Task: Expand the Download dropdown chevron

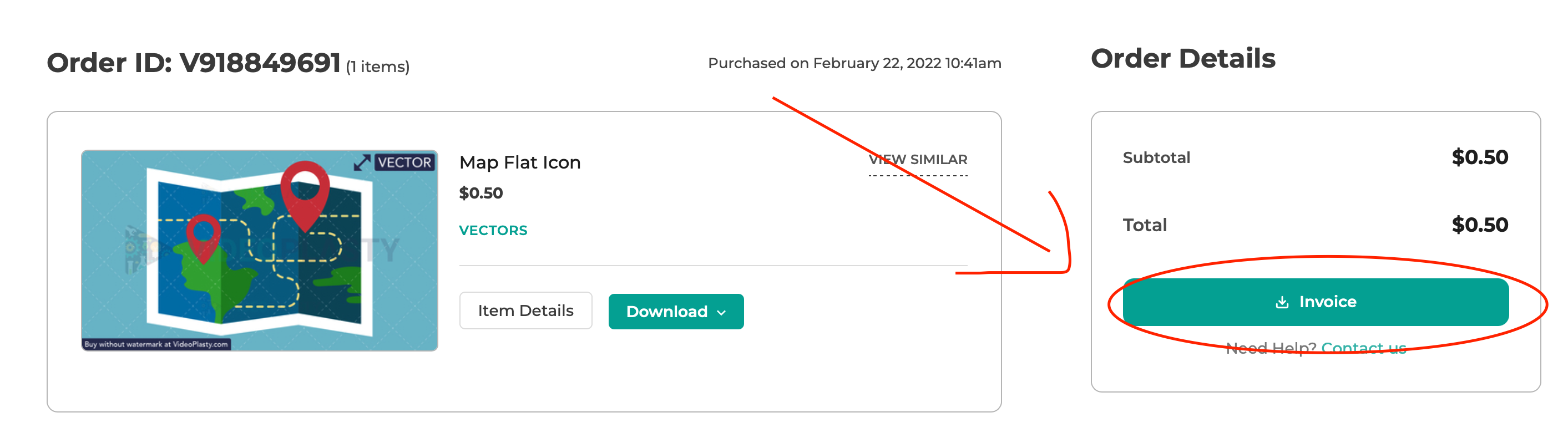Action: tap(722, 313)
